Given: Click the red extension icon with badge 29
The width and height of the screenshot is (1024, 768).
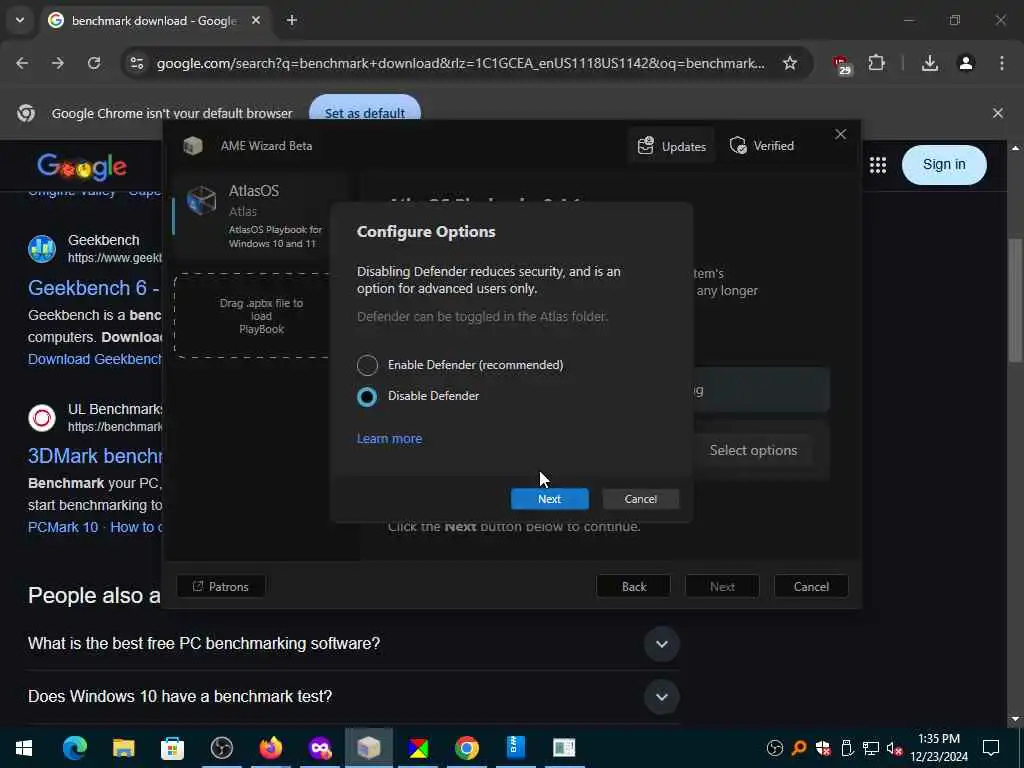Looking at the screenshot, I should click(841, 64).
